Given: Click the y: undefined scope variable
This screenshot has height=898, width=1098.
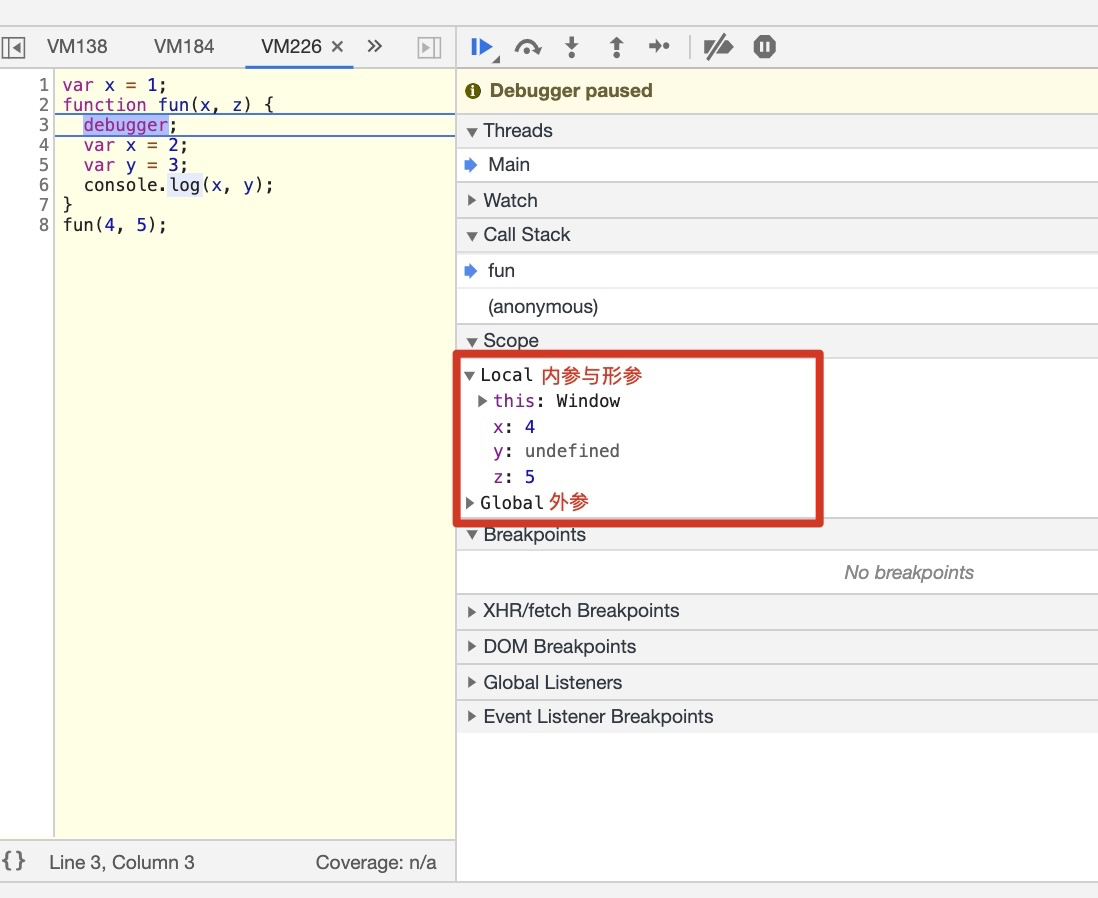Looking at the screenshot, I should click(x=556, y=451).
